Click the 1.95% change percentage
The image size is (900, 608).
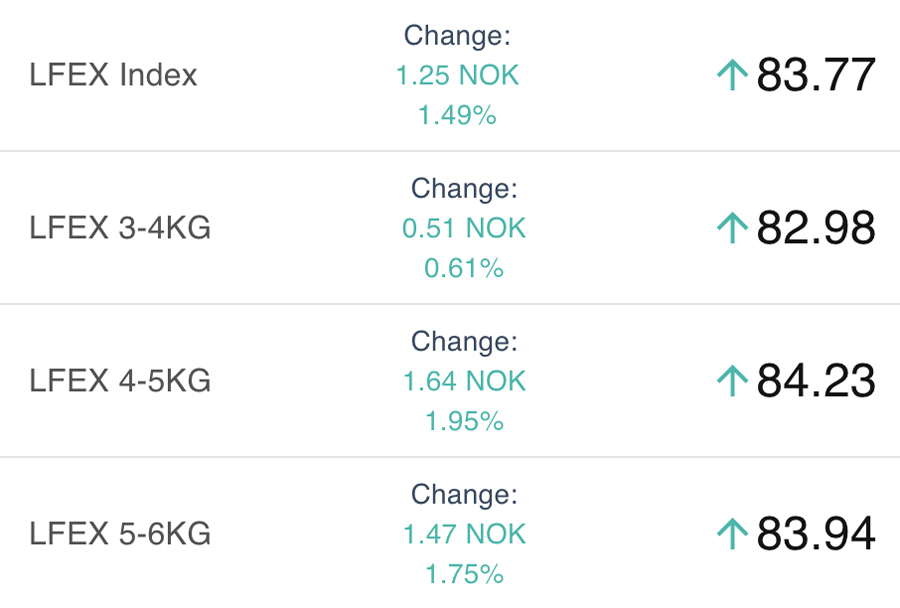pos(464,421)
